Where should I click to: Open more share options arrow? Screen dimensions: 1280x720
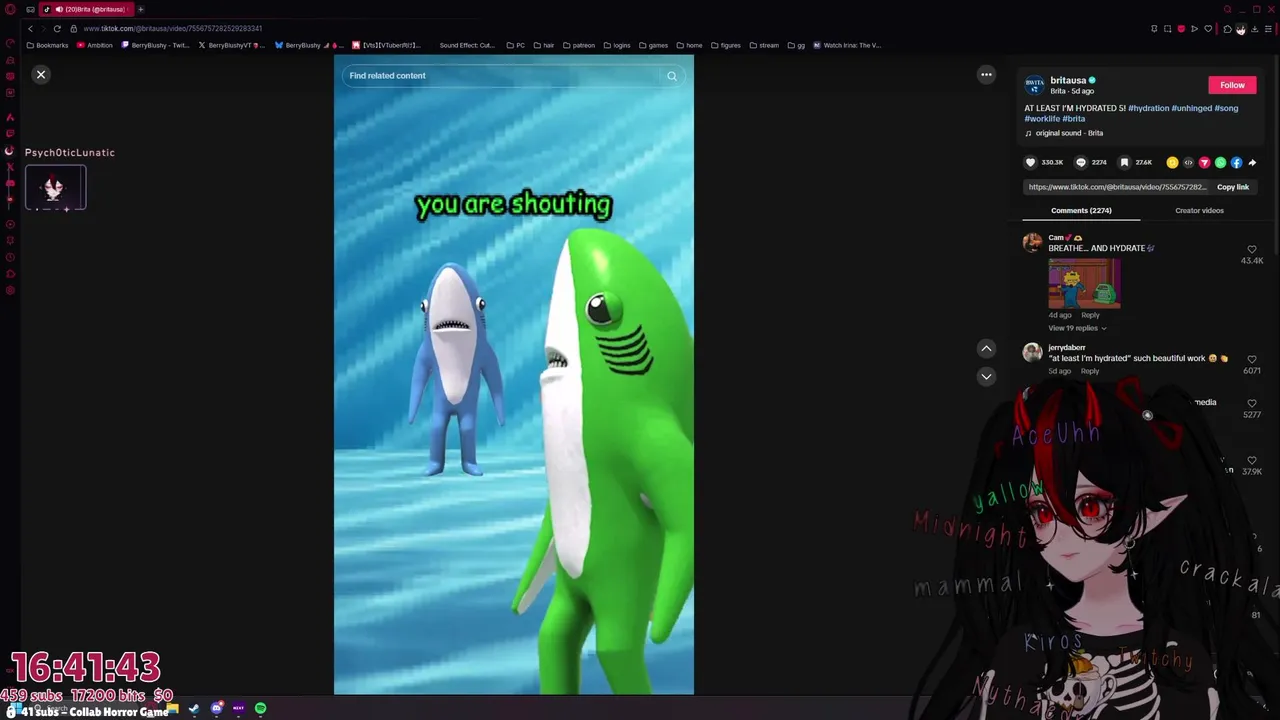[x=1252, y=162]
